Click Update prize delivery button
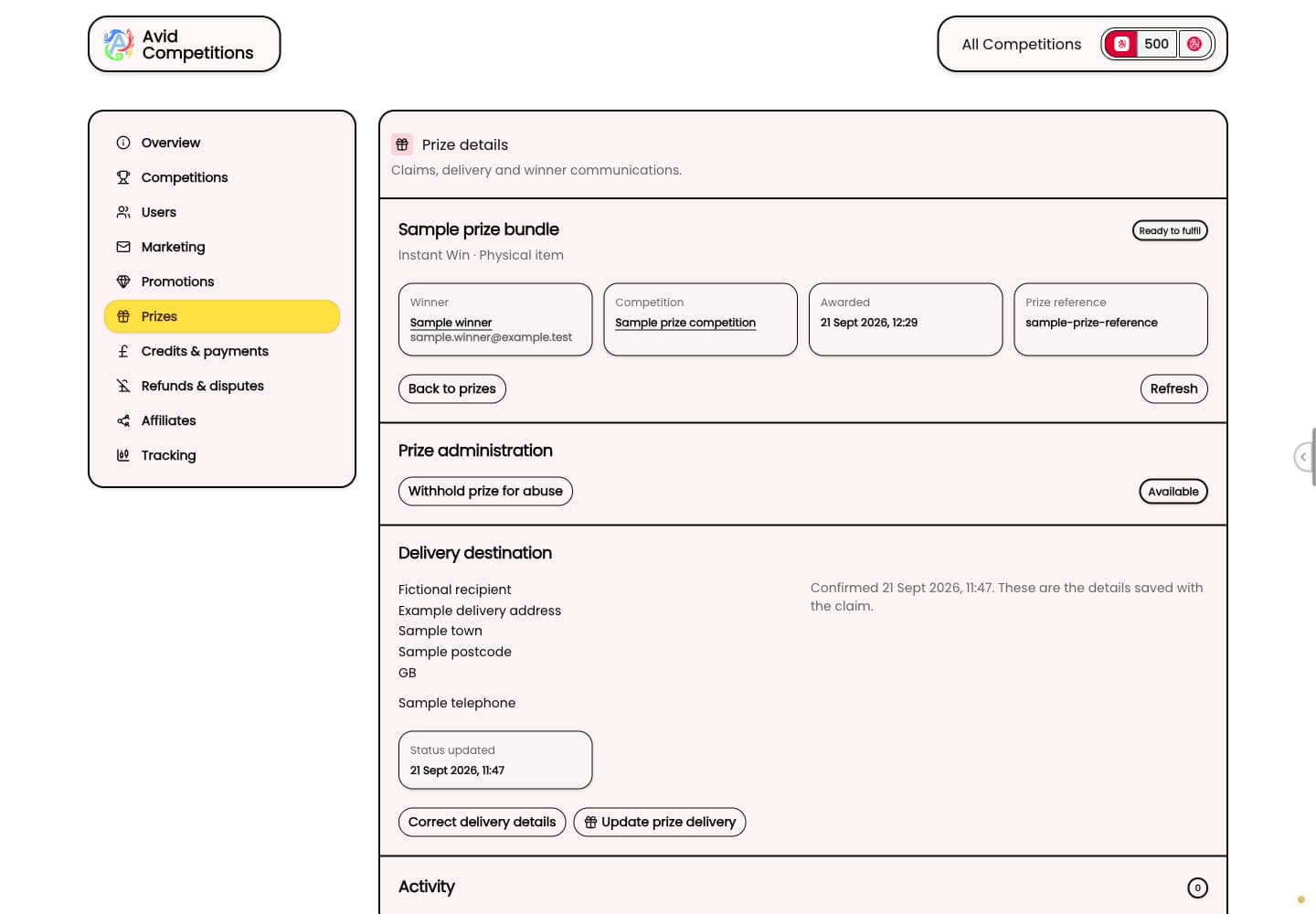The height and width of the screenshot is (914, 1316). tap(660, 822)
